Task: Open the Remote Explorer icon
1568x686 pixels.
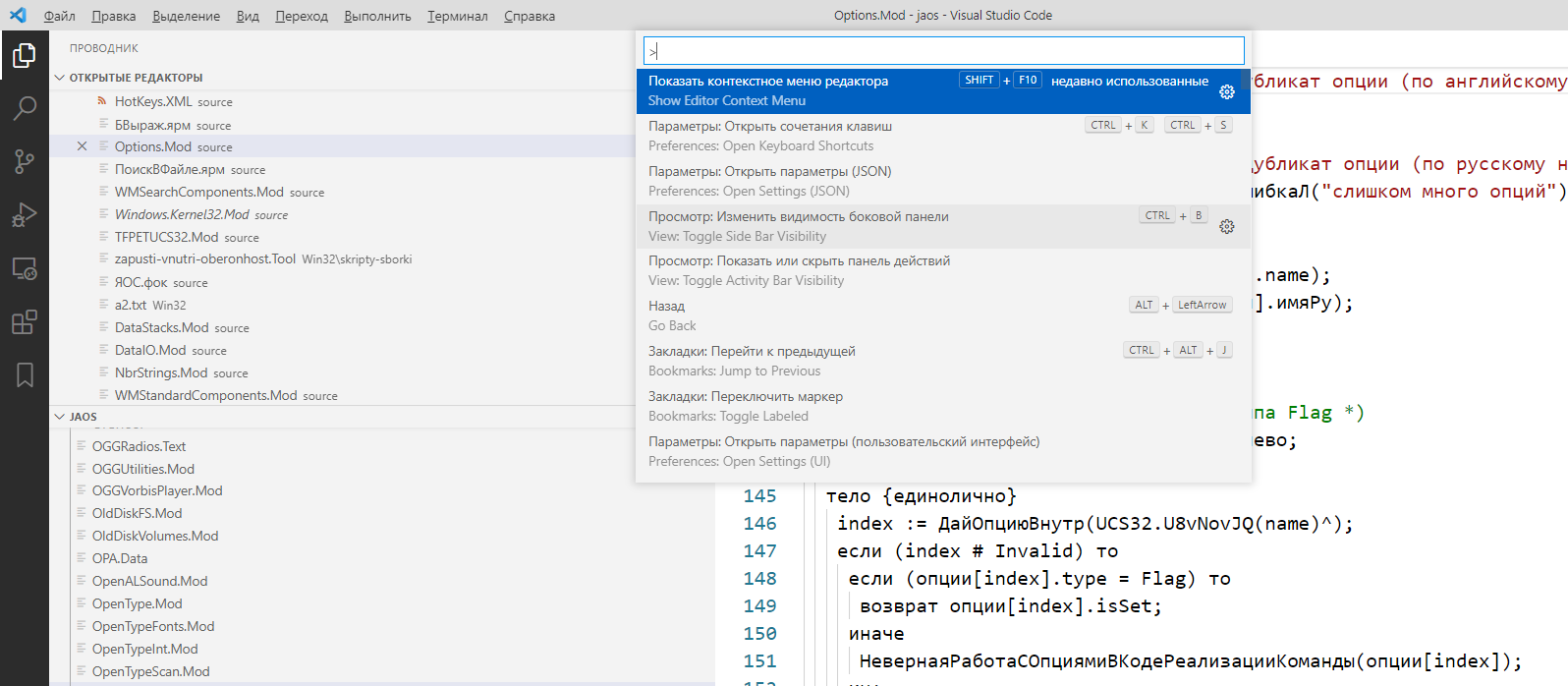Action: point(25,268)
